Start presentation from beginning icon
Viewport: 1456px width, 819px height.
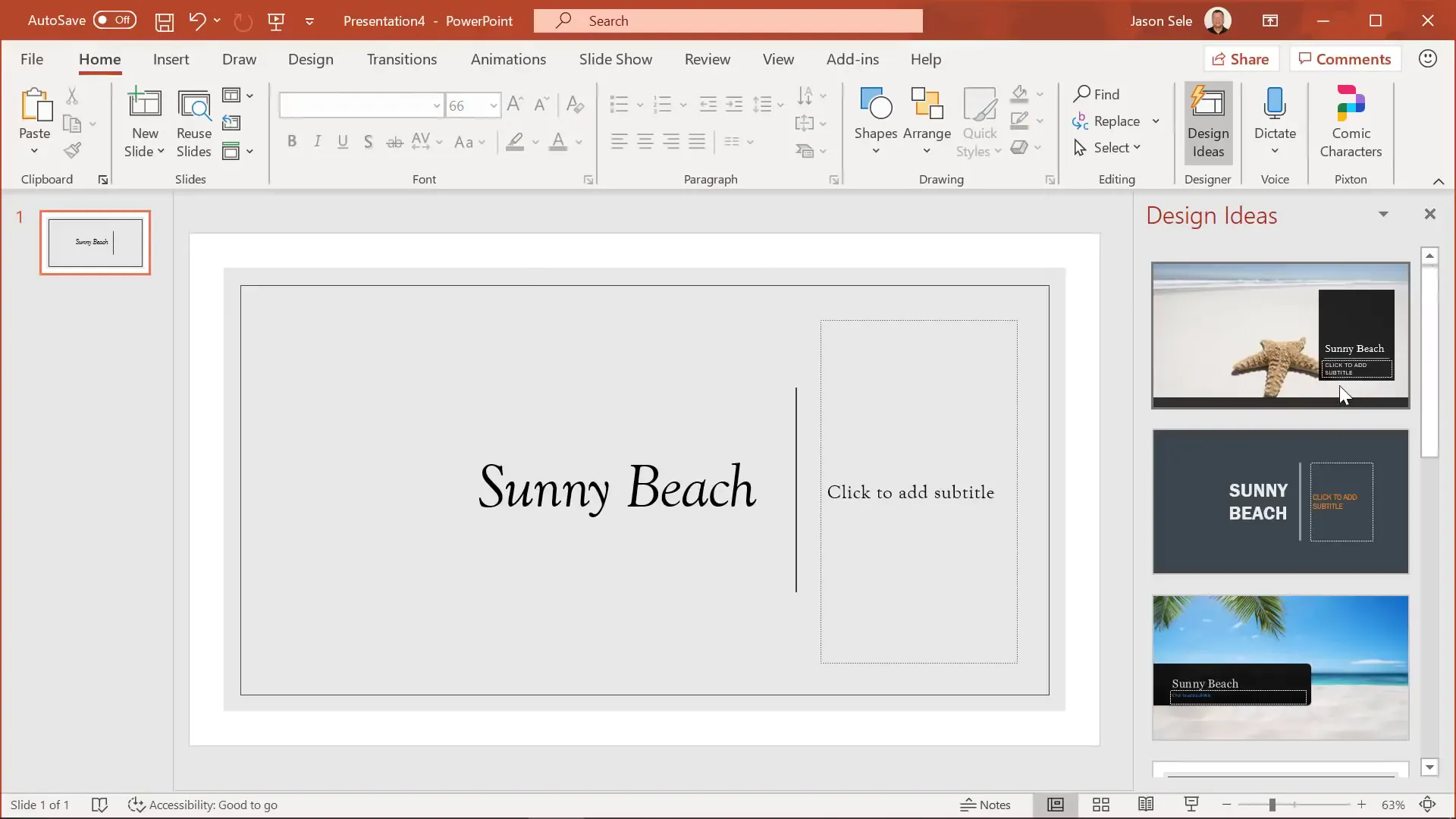tap(276, 21)
